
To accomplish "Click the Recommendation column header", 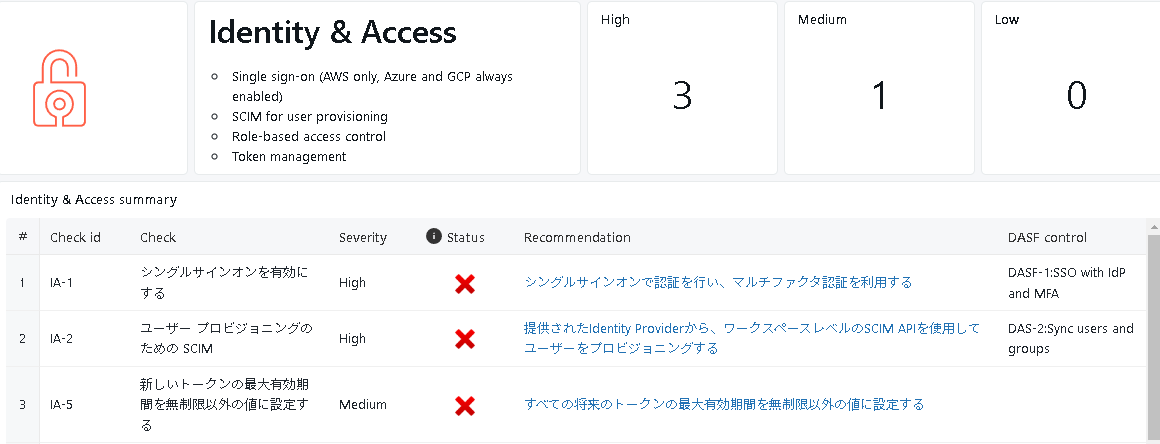I will 577,237.
